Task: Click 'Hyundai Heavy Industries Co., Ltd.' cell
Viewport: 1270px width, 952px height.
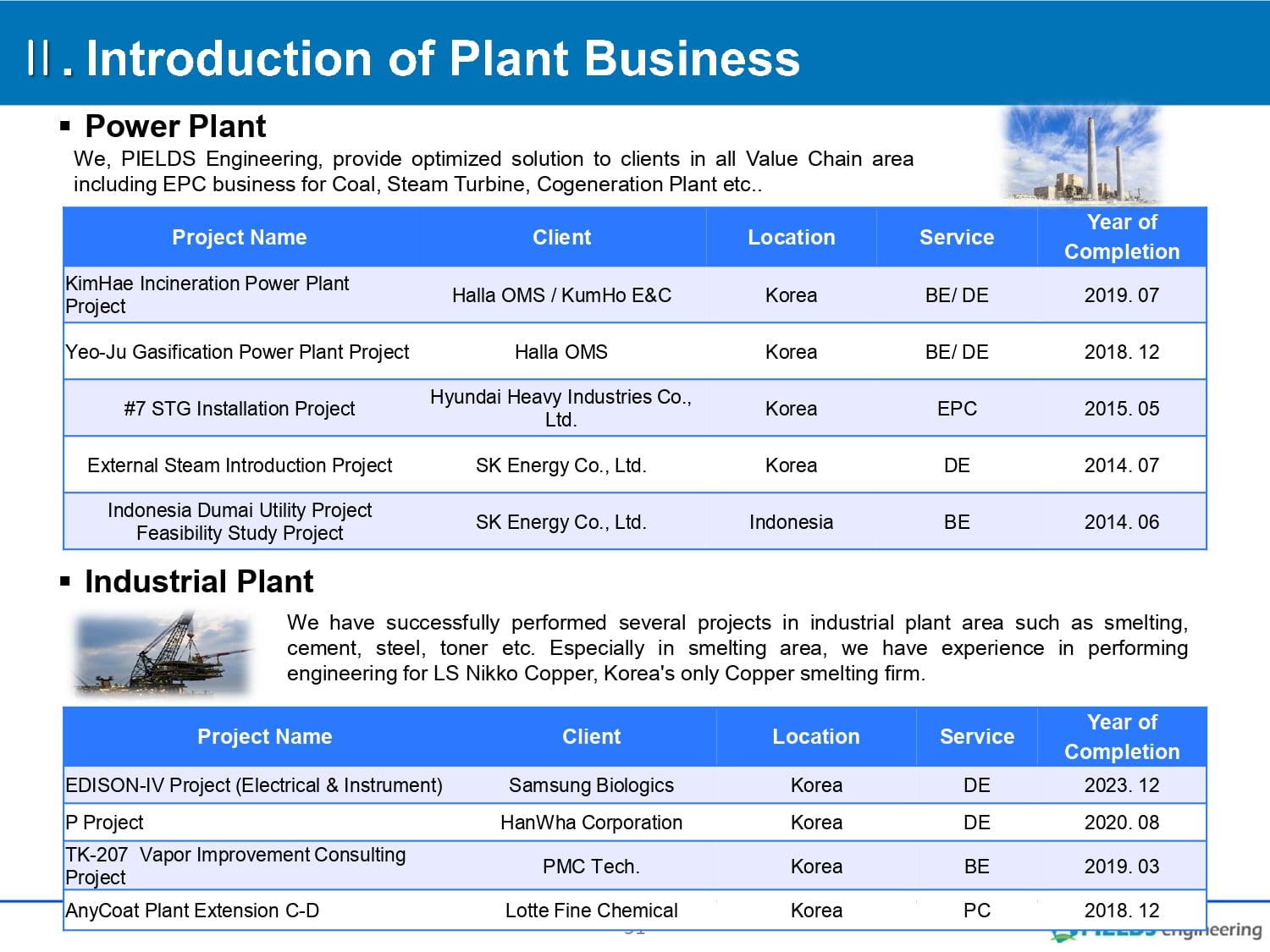Action: coord(561,409)
